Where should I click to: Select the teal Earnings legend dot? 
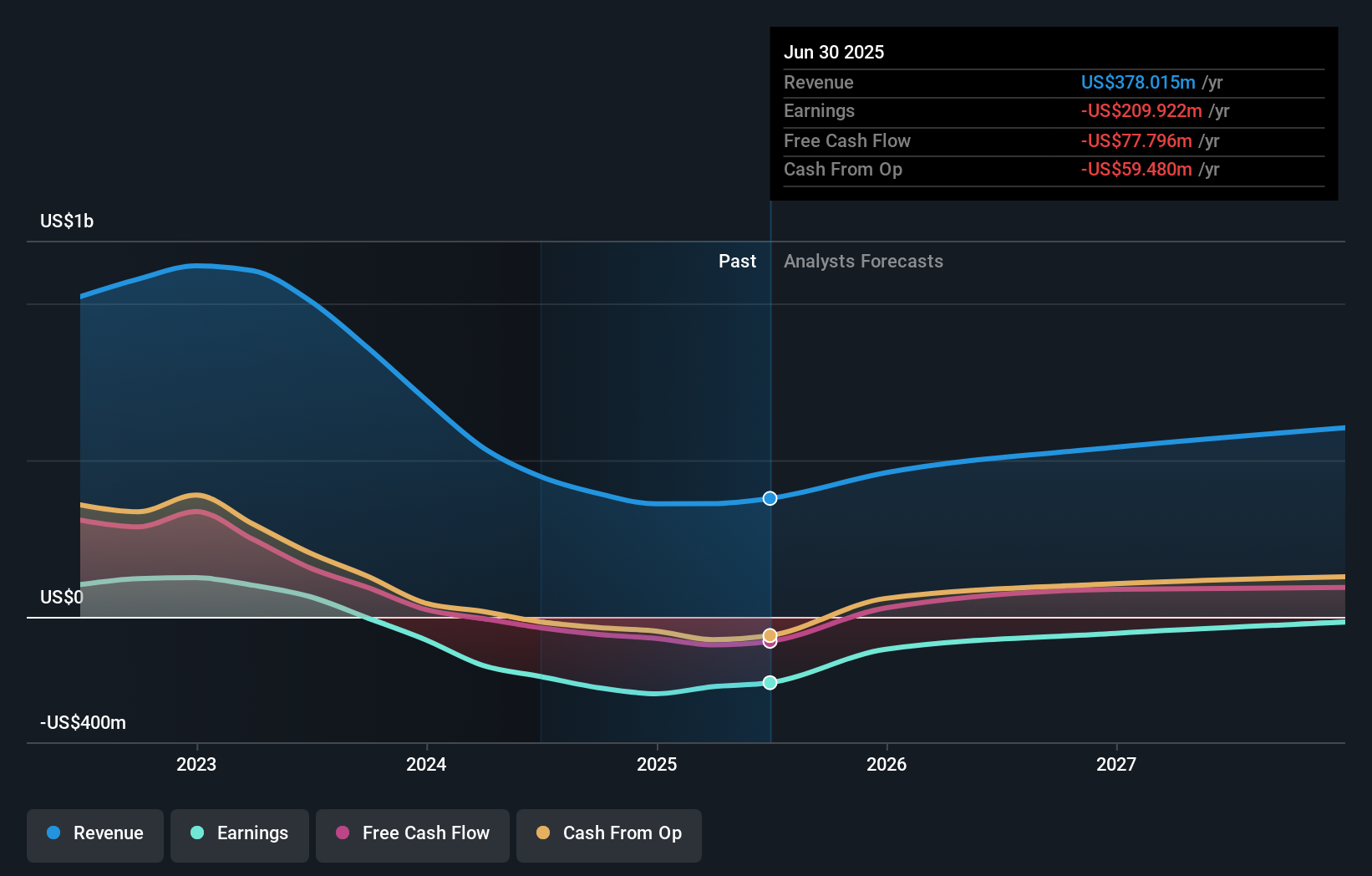point(196,833)
